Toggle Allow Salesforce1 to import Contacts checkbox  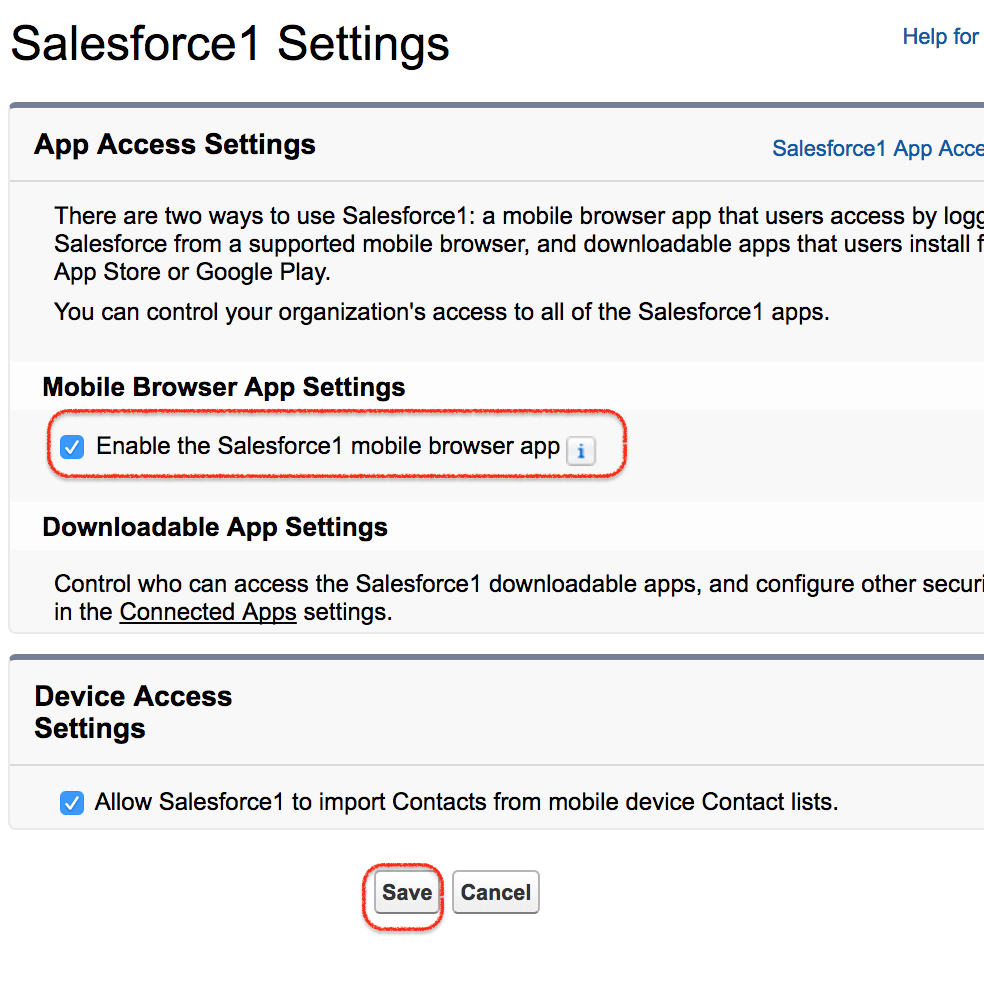[72, 803]
